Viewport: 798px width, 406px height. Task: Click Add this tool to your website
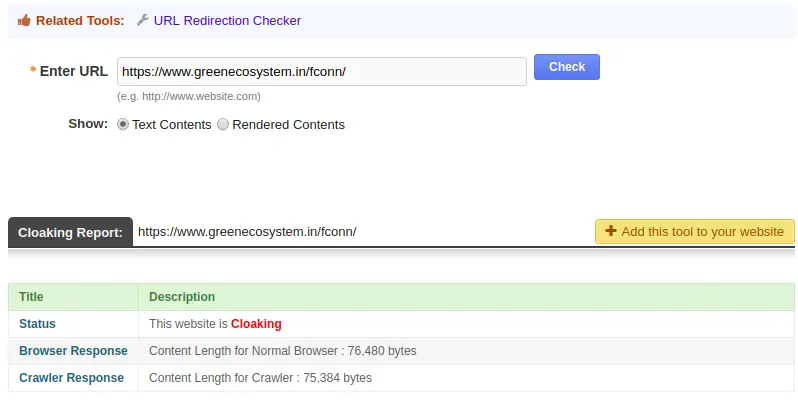point(695,231)
